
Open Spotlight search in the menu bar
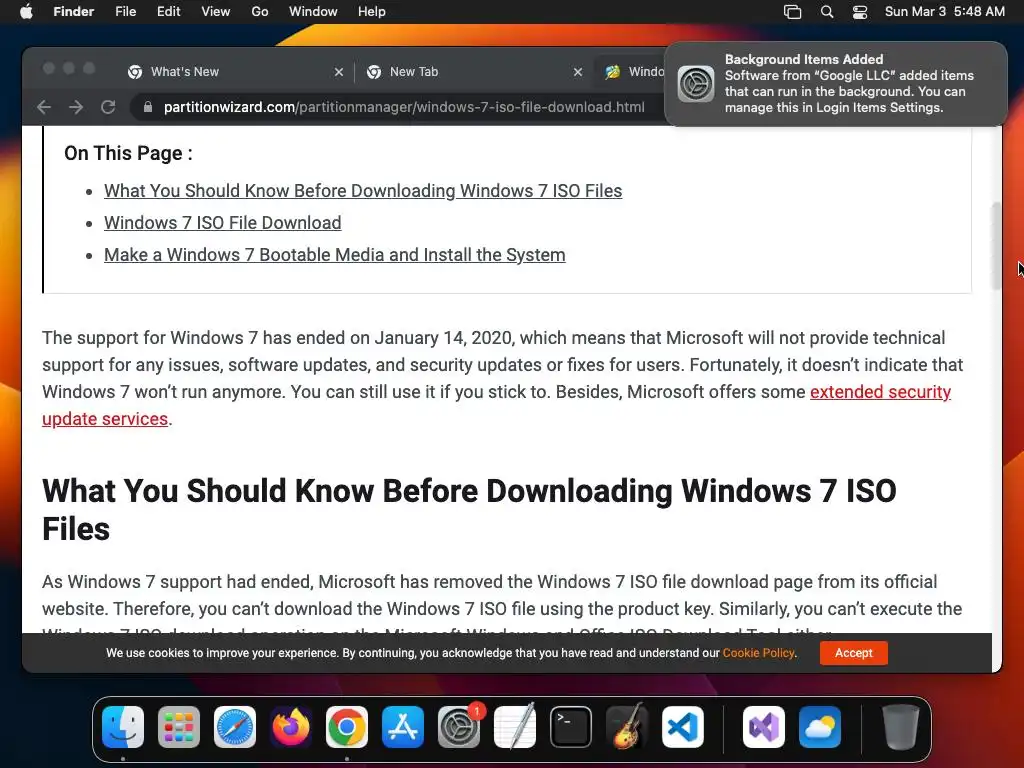click(827, 12)
